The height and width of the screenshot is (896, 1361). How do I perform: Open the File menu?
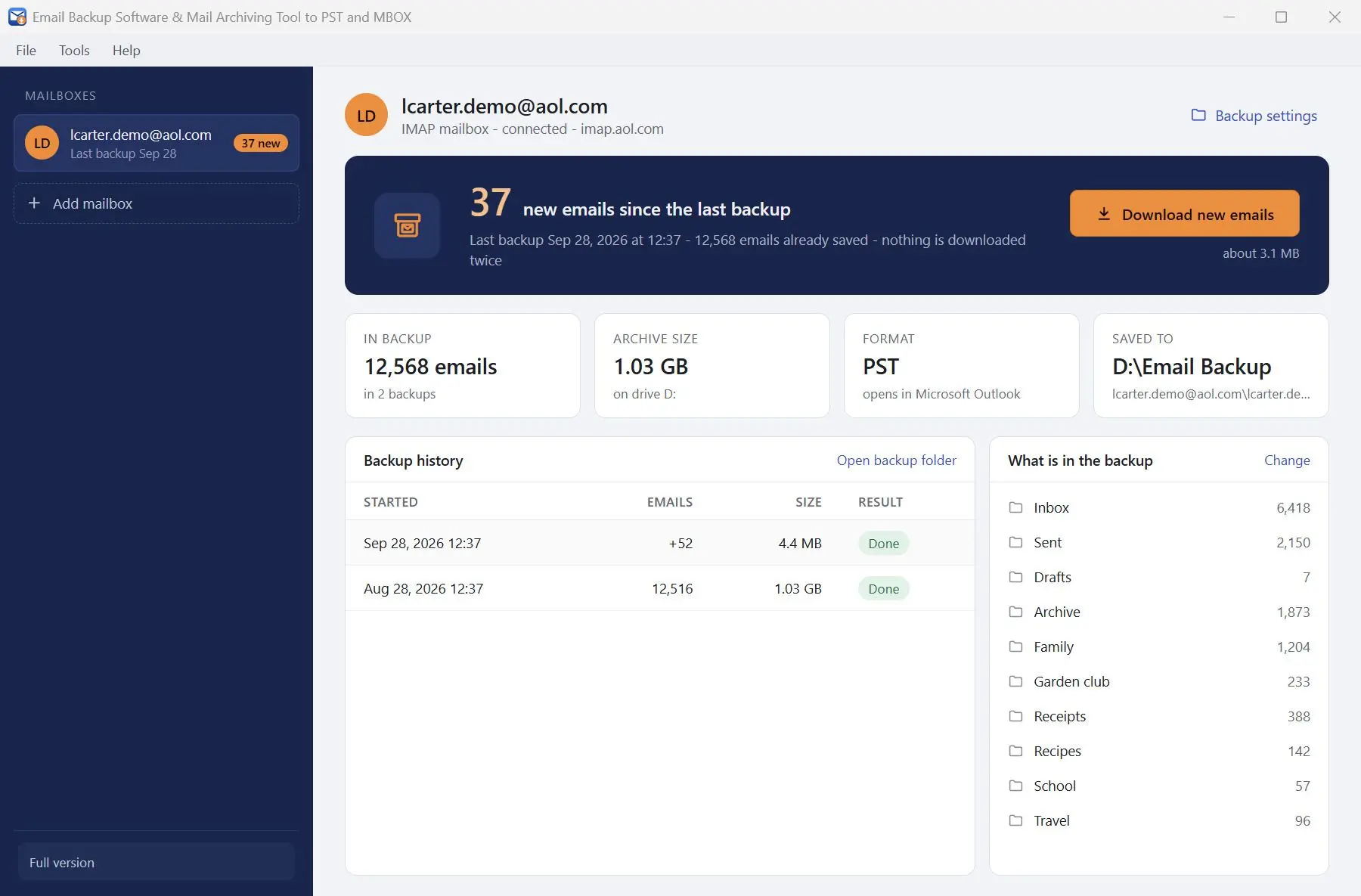pos(26,50)
